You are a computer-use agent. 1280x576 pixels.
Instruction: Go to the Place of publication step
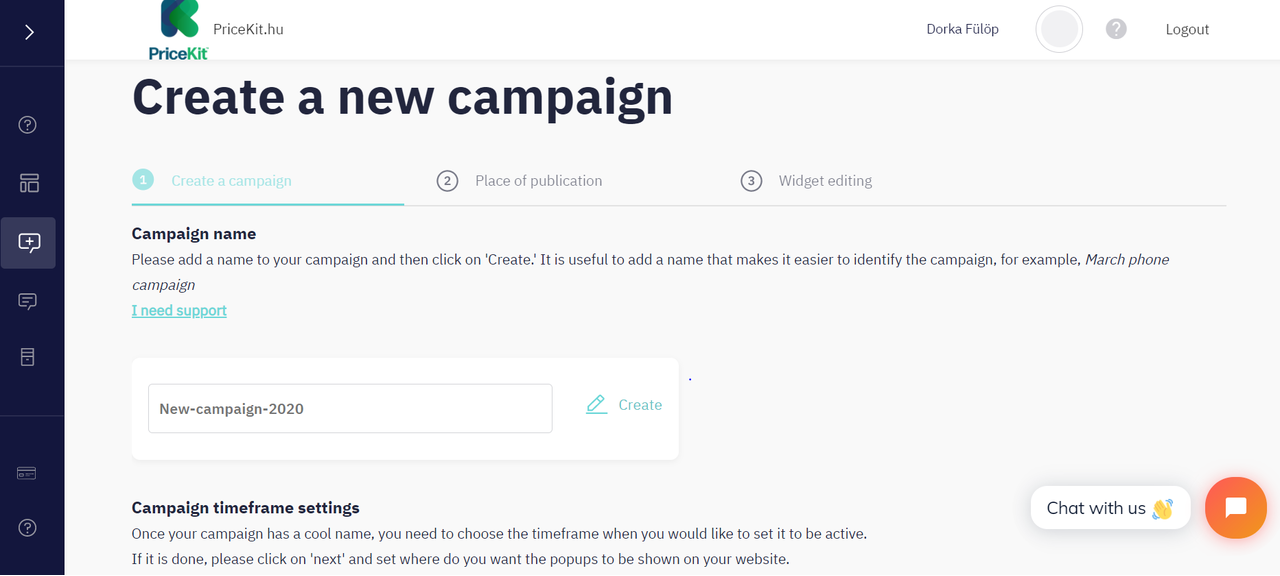(x=538, y=181)
